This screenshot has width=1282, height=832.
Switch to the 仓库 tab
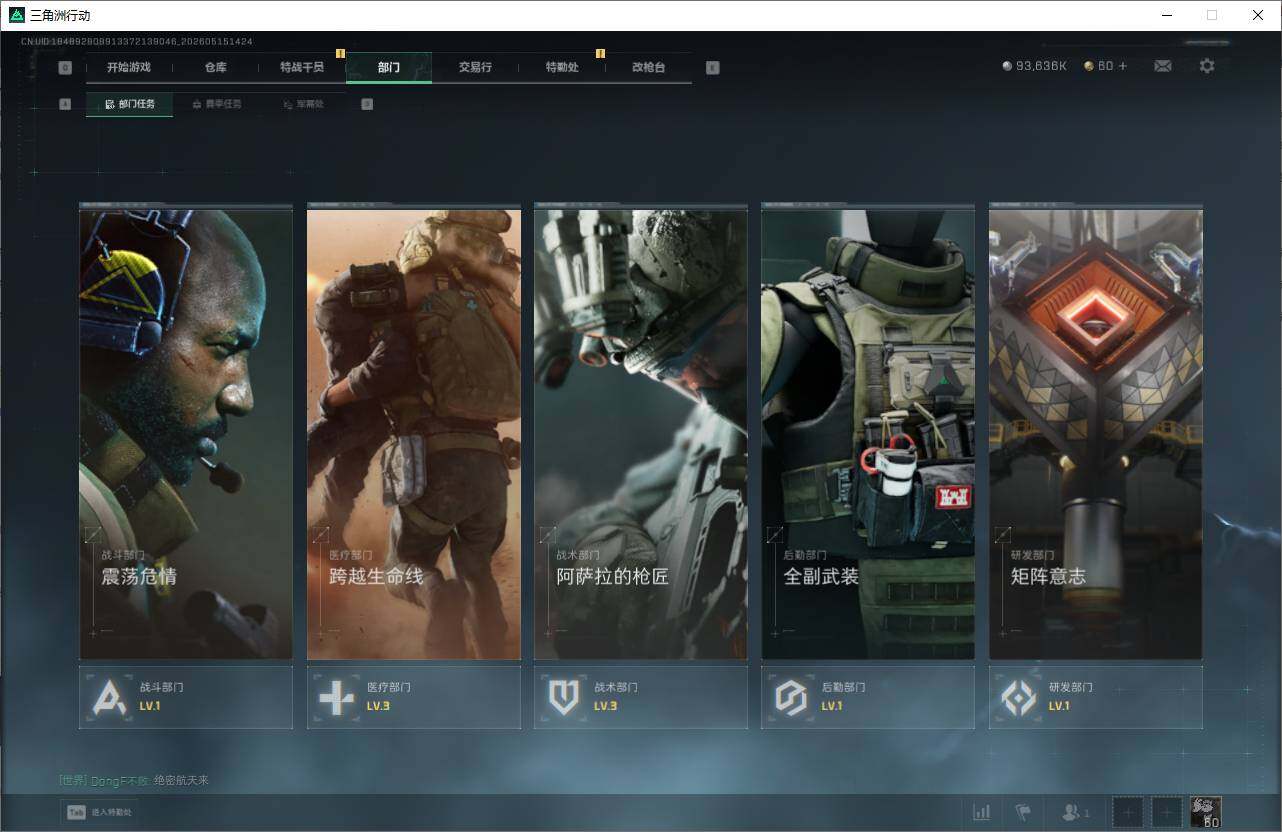click(215, 67)
